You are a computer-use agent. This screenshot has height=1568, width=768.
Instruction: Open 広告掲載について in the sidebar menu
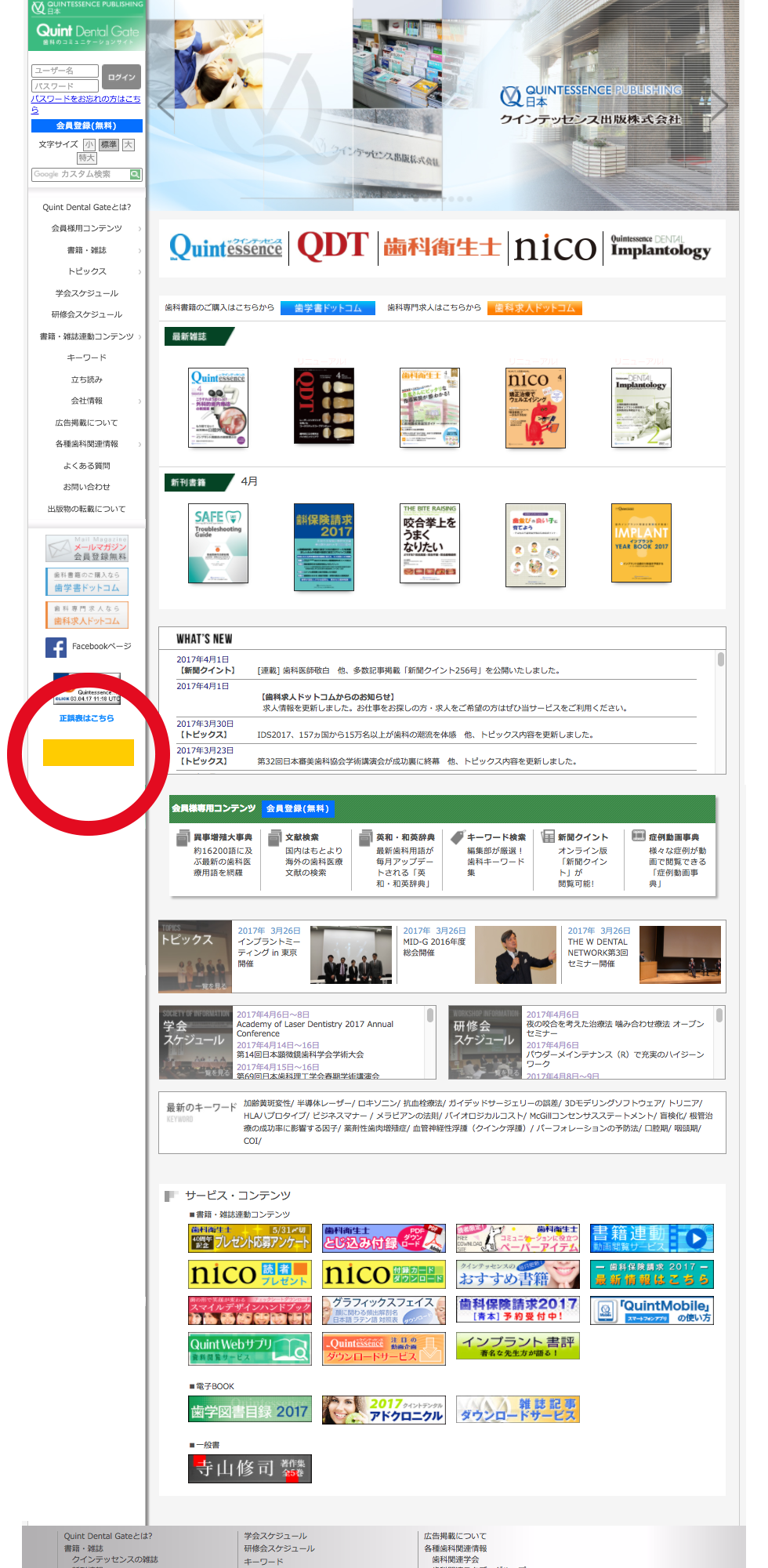coord(87,423)
